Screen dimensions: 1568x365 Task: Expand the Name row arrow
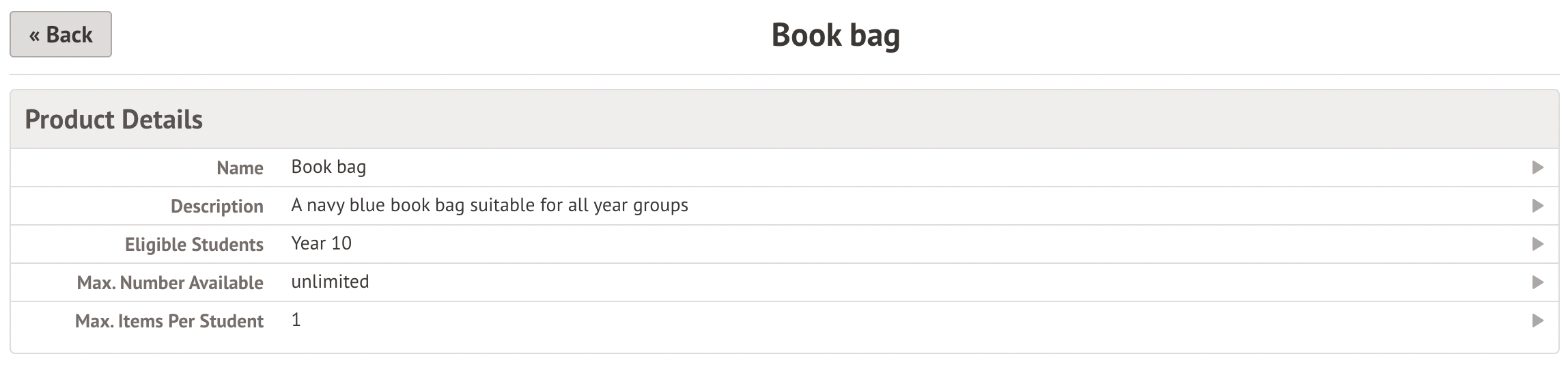[1537, 167]
